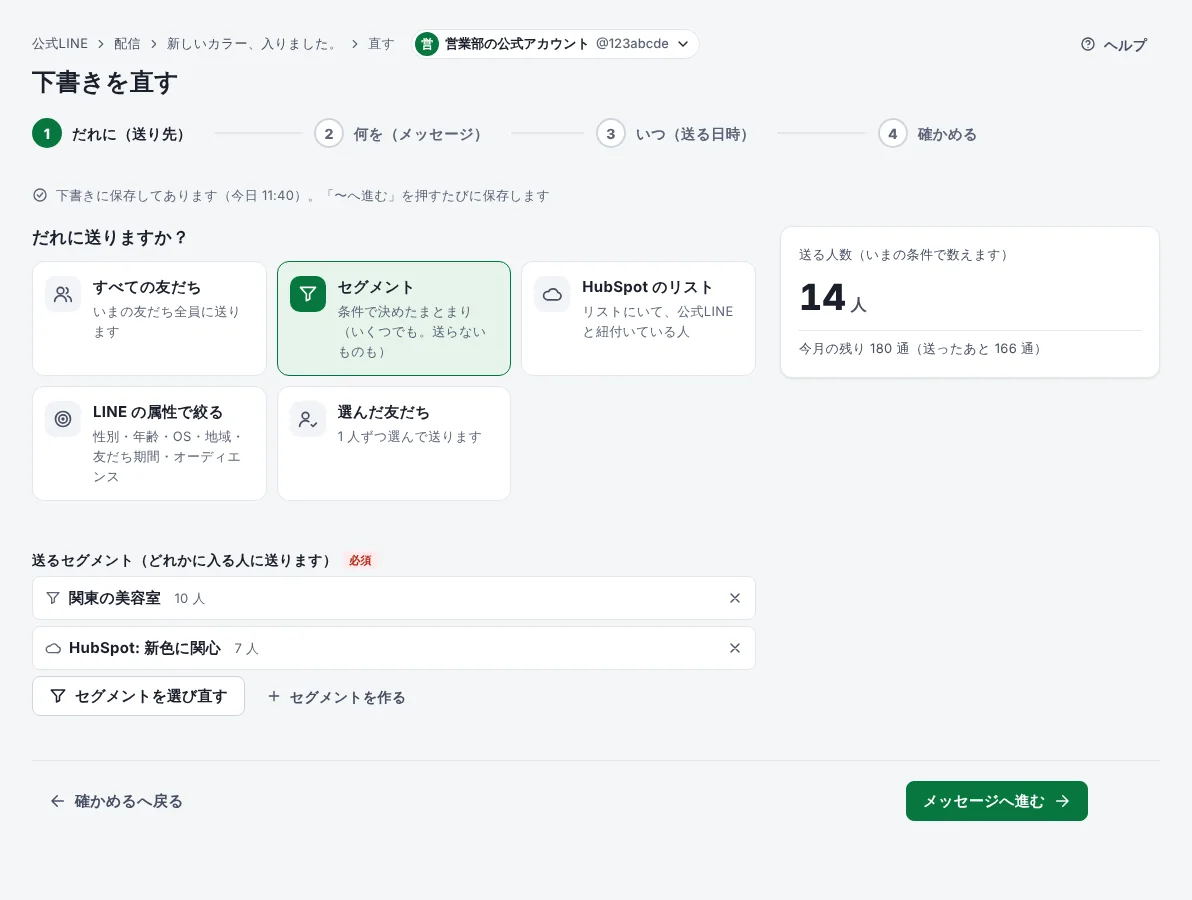
Task: Switch to step 4 確かめる
Action: coord(927,134)
